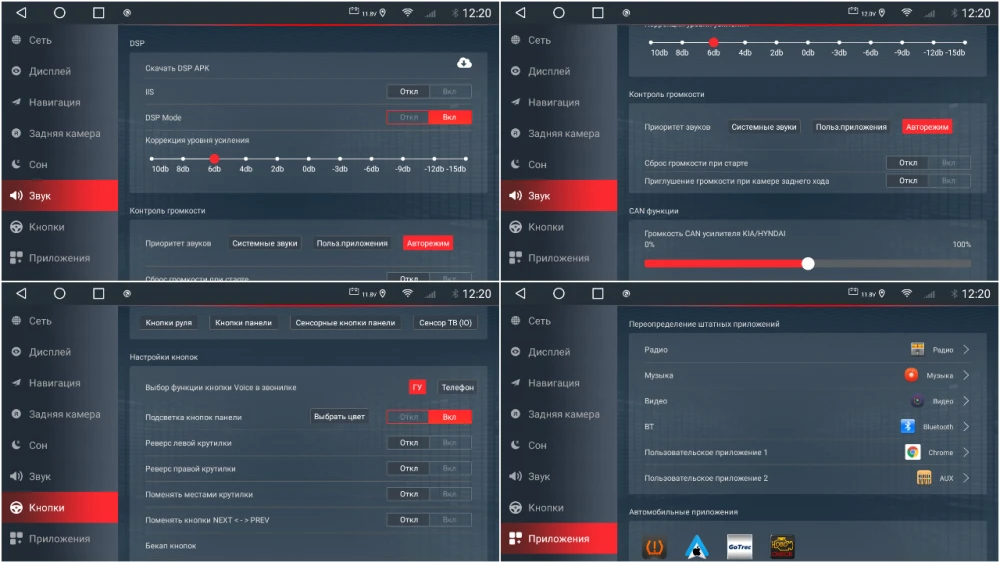Screen dimensions: 1000x562
Task: Click the Бекап кнопок row
Action: pos(308,545)
